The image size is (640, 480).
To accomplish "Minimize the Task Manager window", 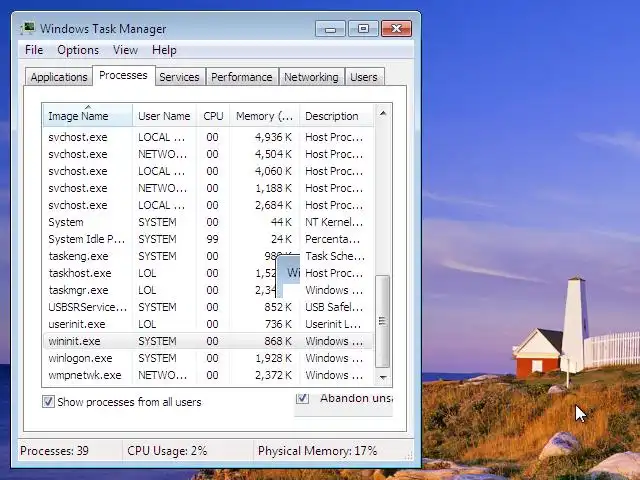I will (x=331, y=29).
